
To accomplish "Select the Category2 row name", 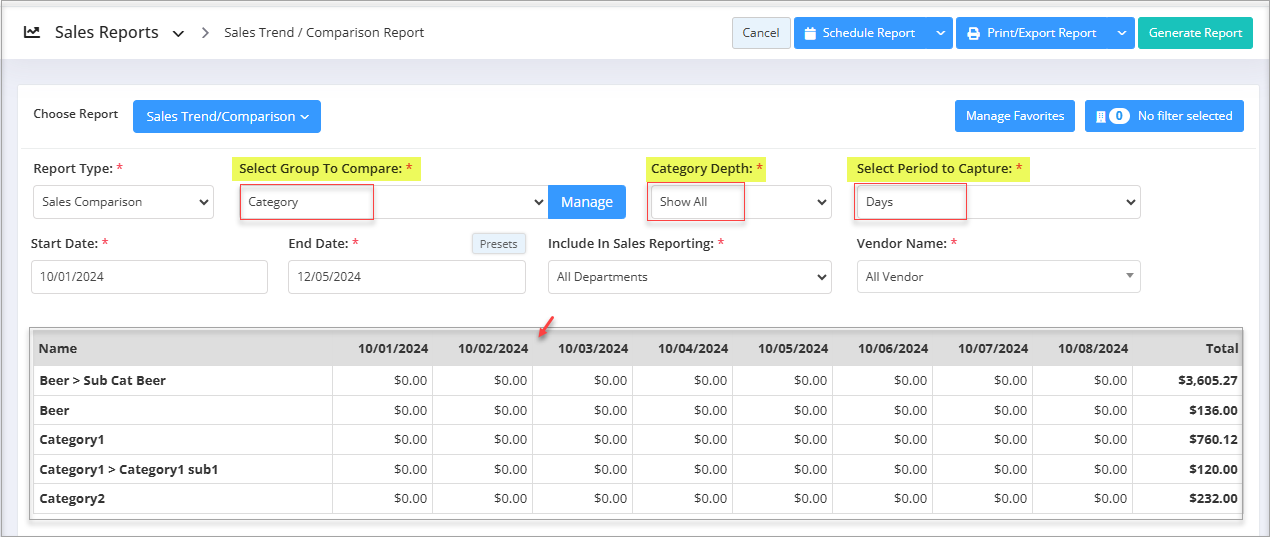I will point(72,499).
